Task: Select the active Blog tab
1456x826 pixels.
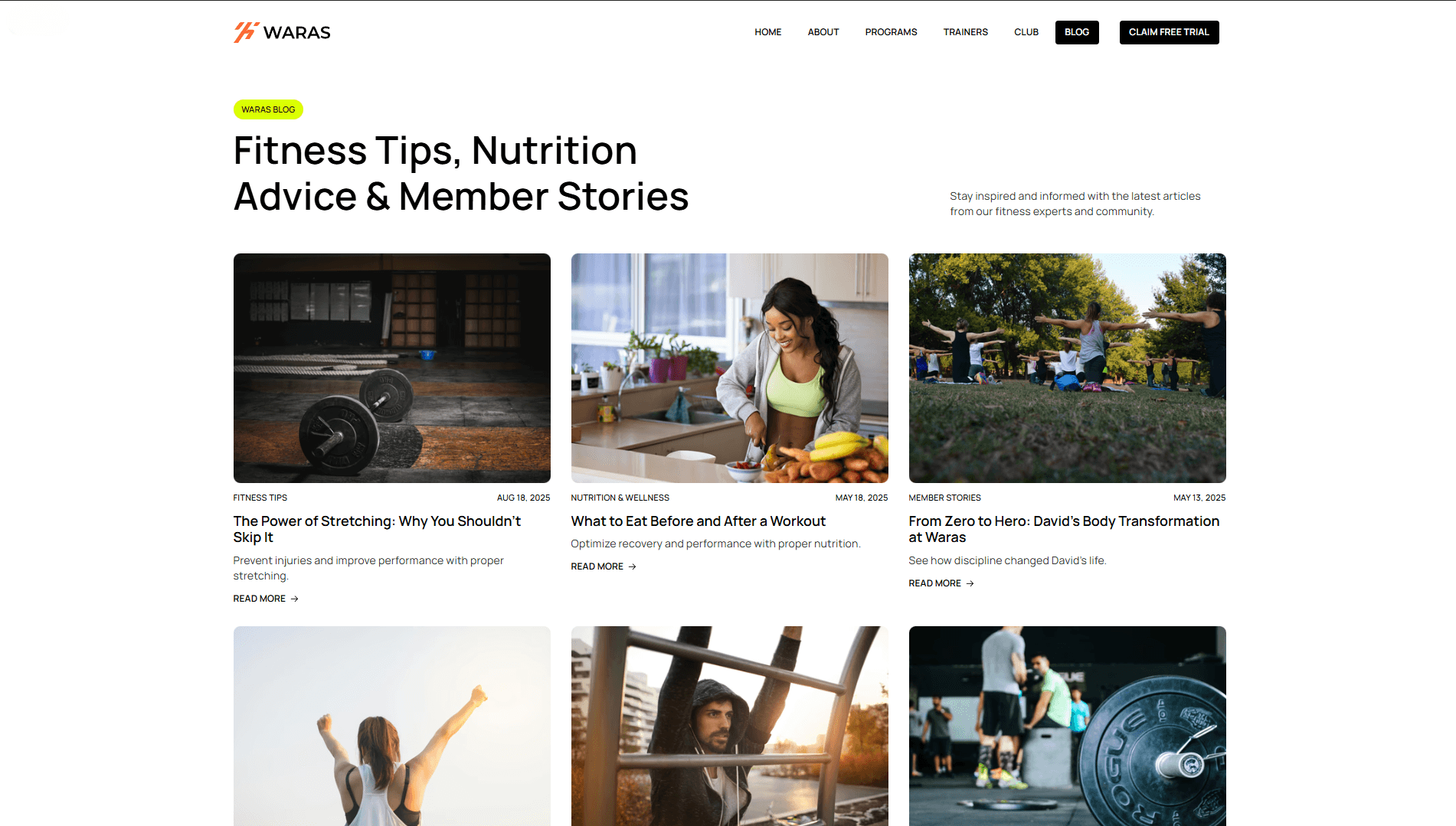Action: click(1077, 32)
